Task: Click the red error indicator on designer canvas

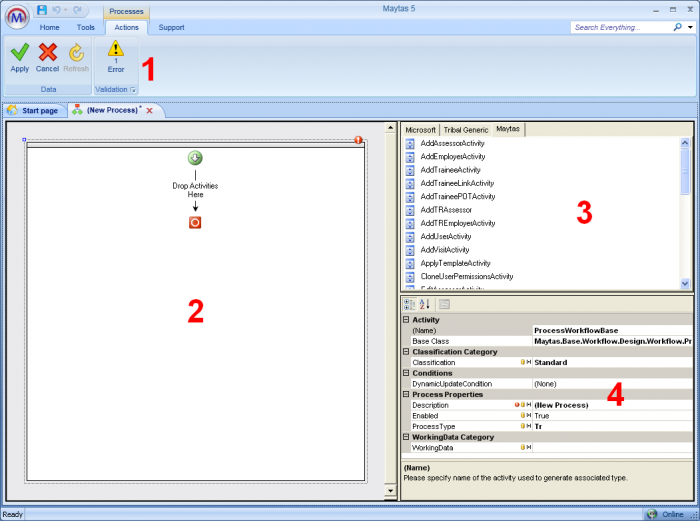Action: [x=358, y=140]
